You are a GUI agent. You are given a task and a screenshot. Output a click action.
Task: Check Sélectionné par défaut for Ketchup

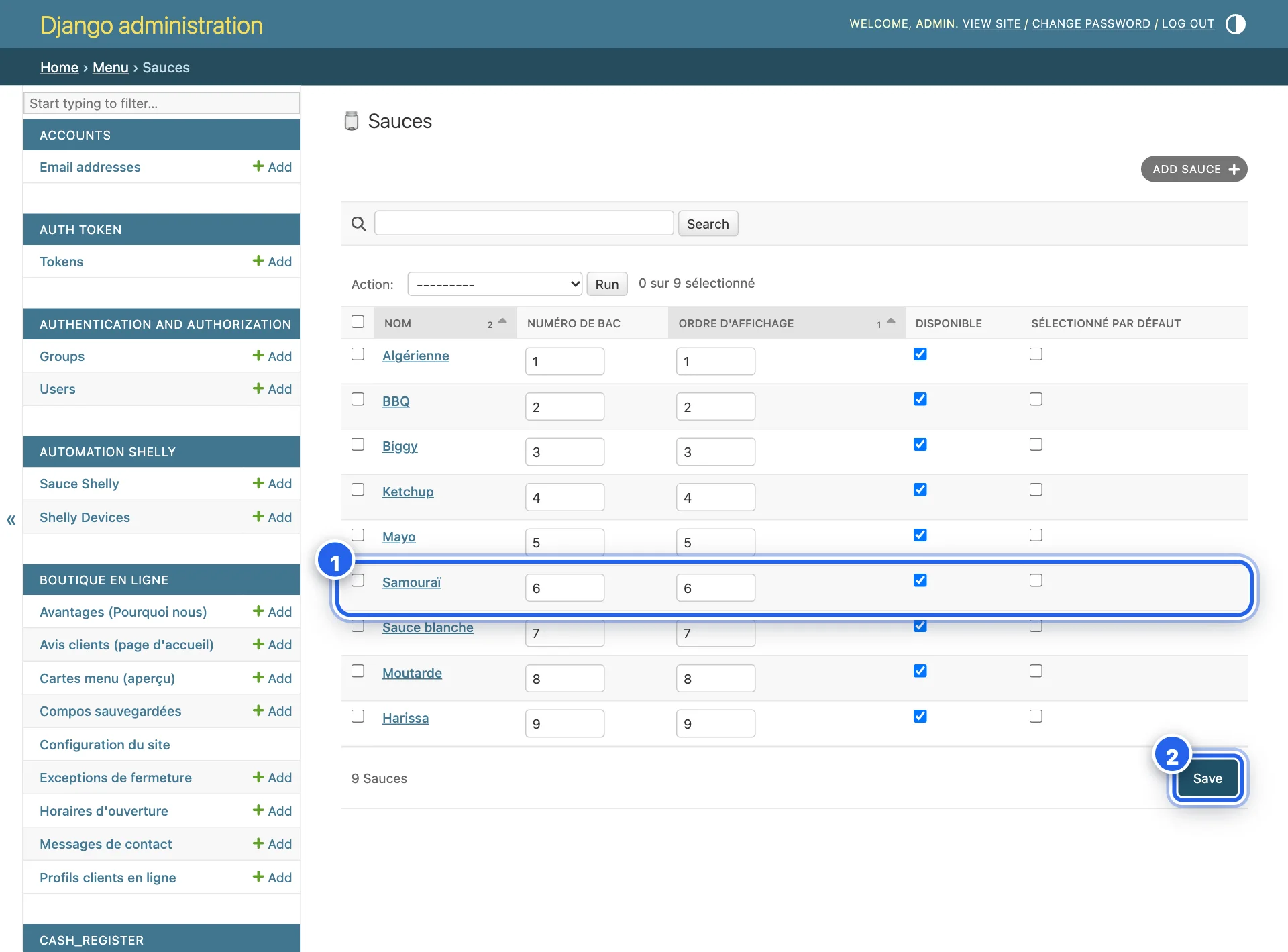1036,490
